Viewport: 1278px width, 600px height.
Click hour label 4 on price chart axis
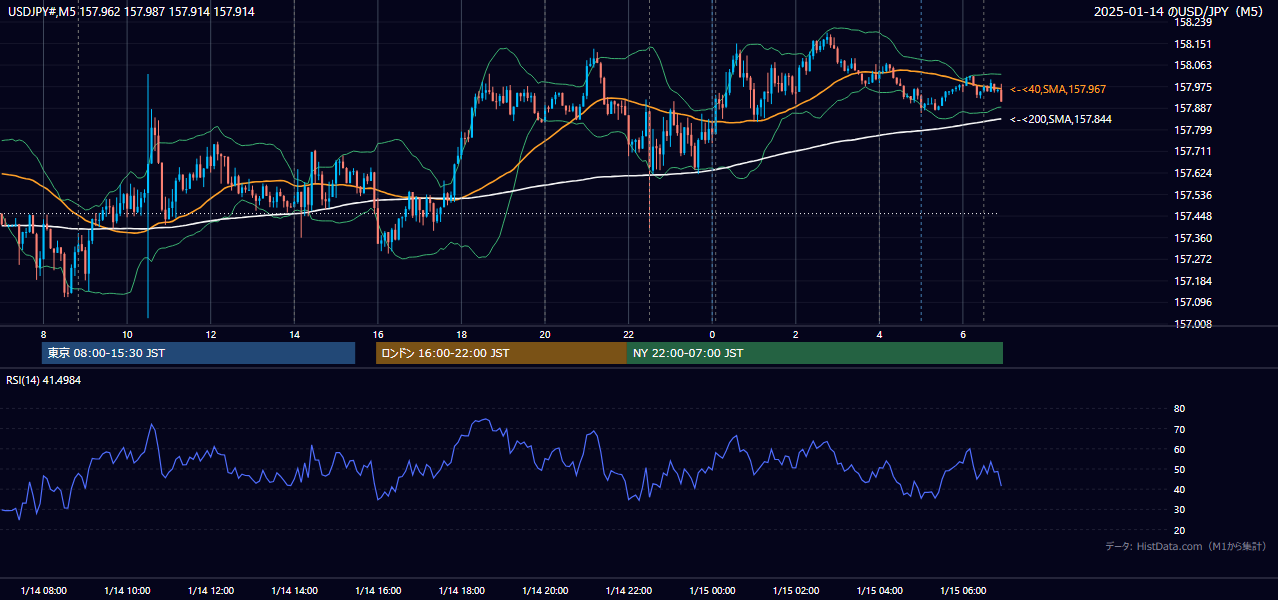[879, 334]
